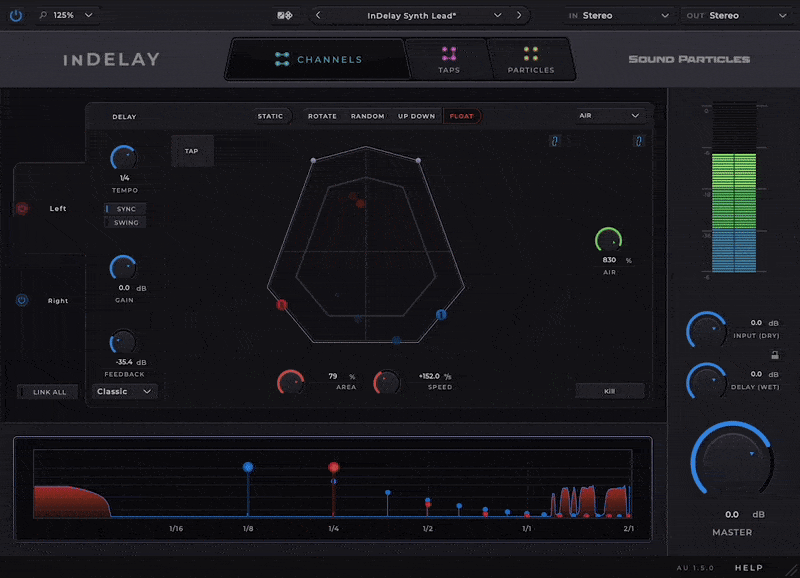This screenshot has height=578, width=800.
Task: Go to the previous preset arrow
Action: coord(318,15)
